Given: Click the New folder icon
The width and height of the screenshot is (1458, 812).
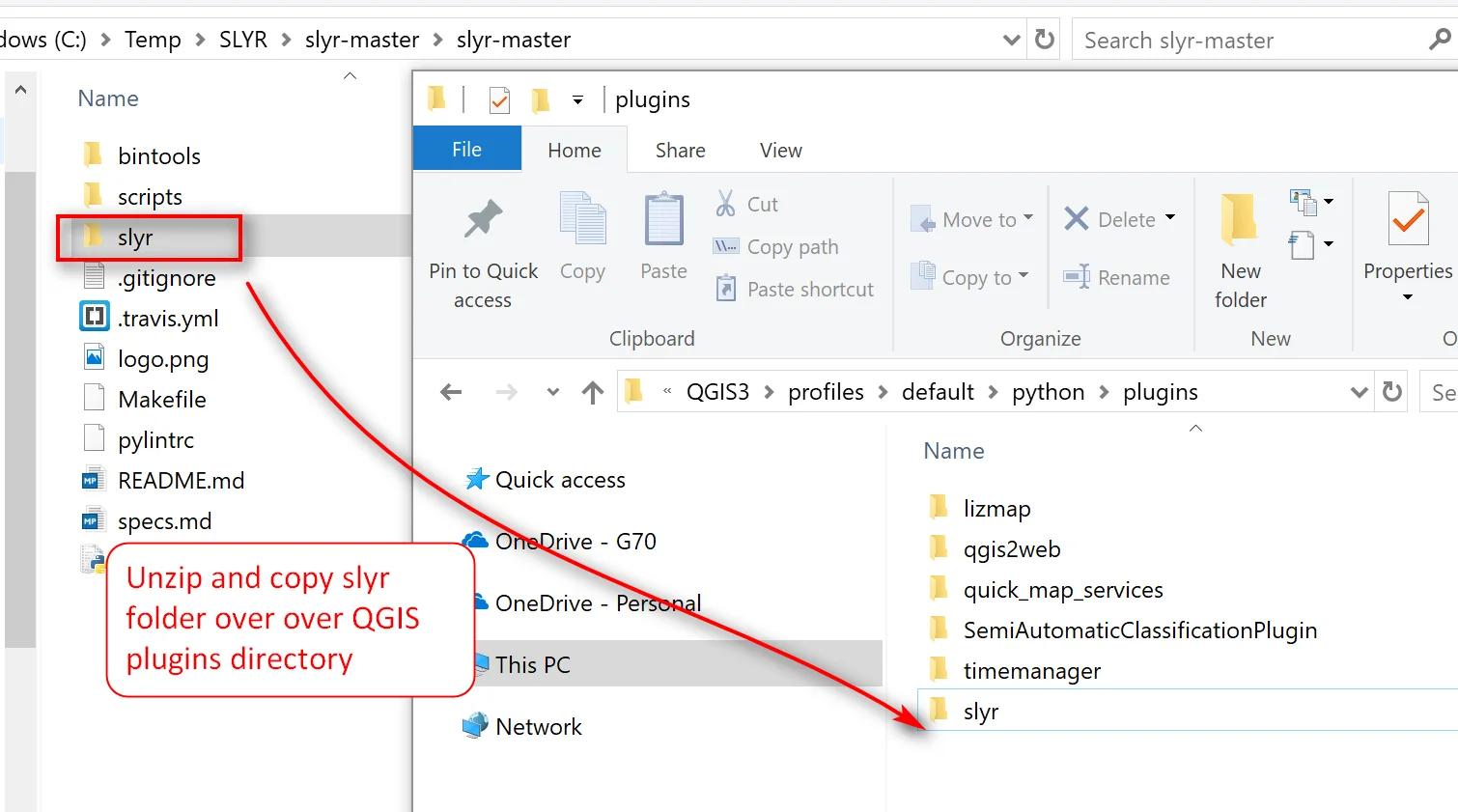Looking at the screenshot, I should click(x=1240, y=218).
